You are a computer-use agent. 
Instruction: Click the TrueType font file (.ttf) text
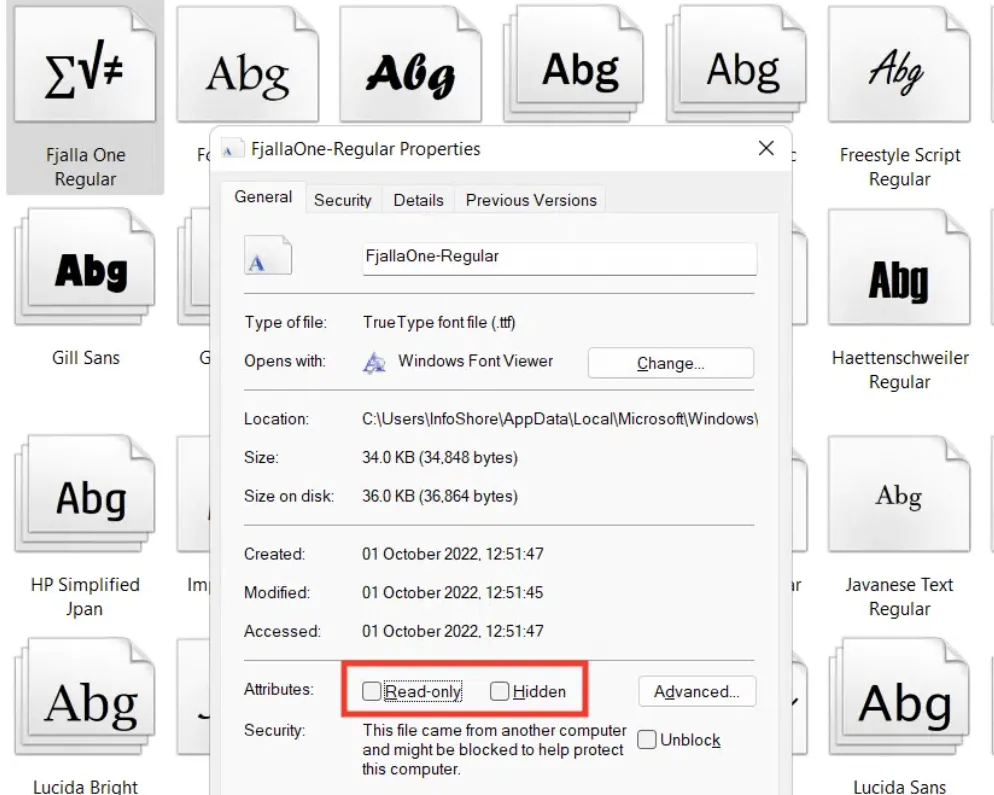coord(439,323)
